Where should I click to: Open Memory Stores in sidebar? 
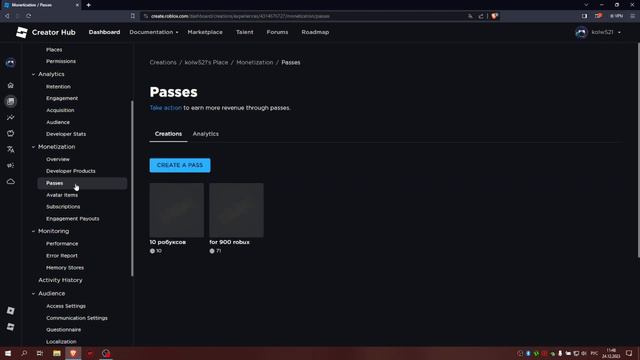65,268
